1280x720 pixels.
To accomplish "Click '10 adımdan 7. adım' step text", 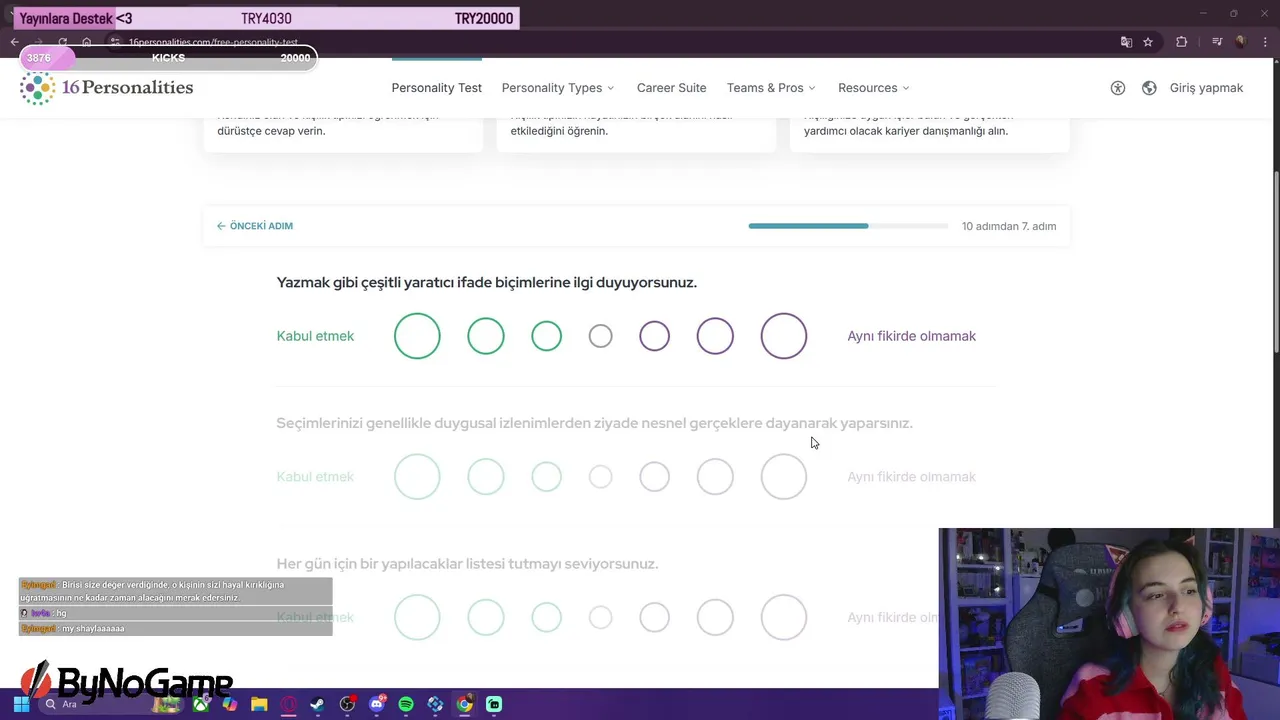I will coord(1009,226).
